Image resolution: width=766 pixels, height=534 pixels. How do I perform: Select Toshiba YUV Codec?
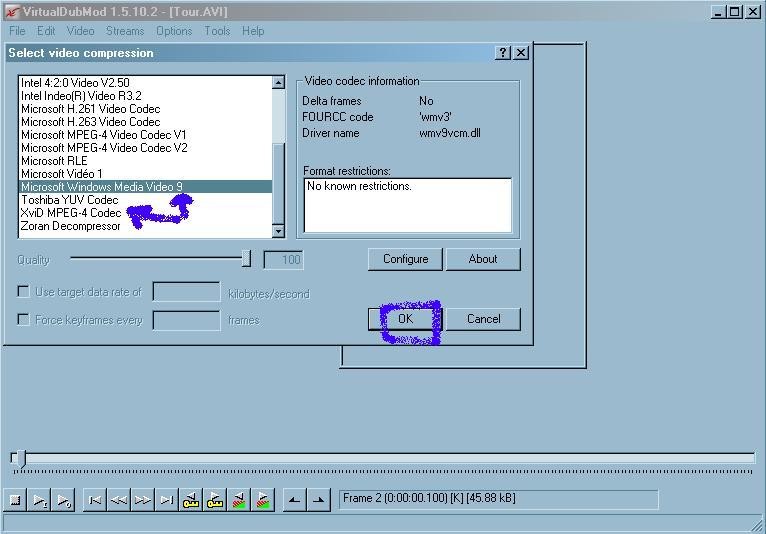tap(146, 200)
